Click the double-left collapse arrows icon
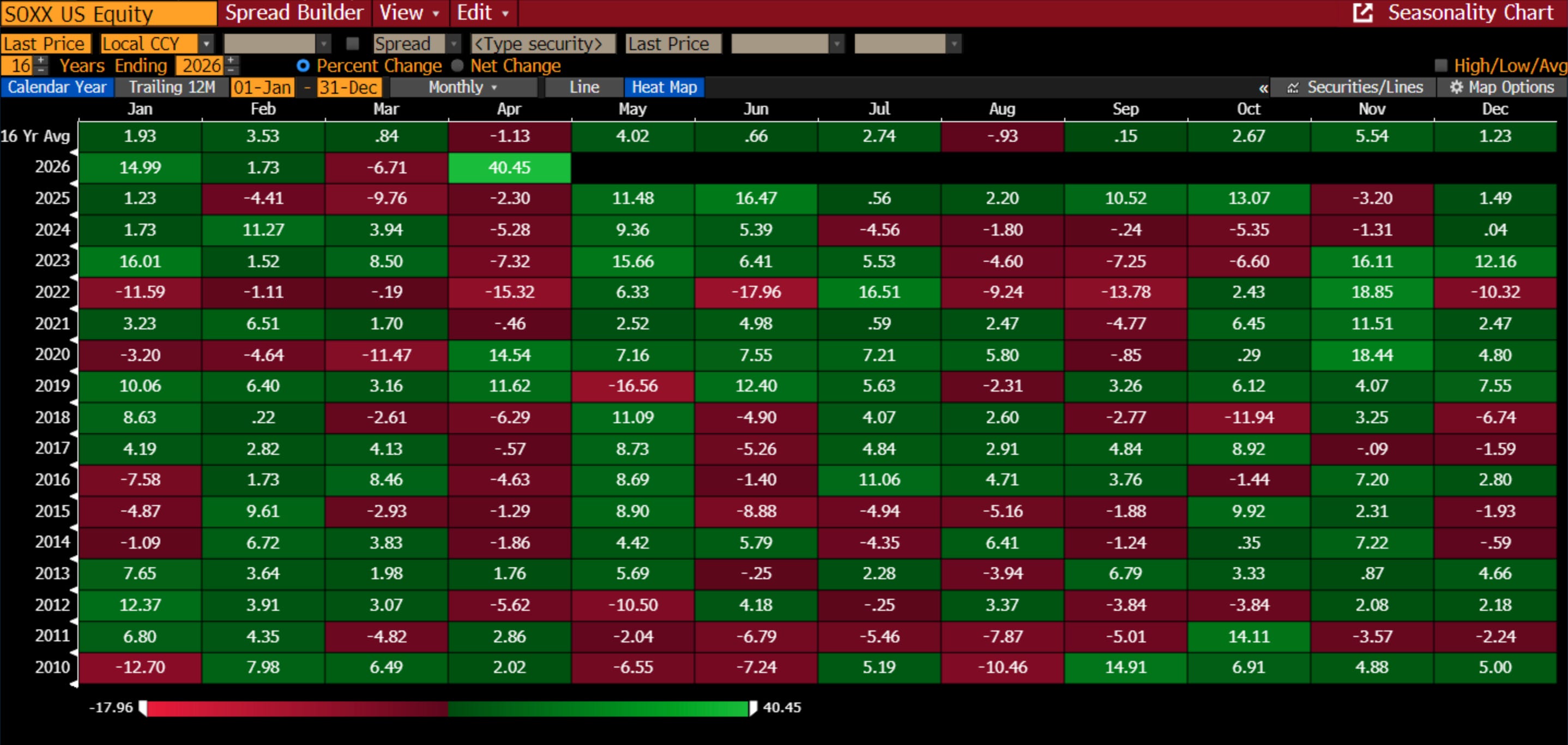The height and width of the screenshot is (745, 1568). [1263, 88]
